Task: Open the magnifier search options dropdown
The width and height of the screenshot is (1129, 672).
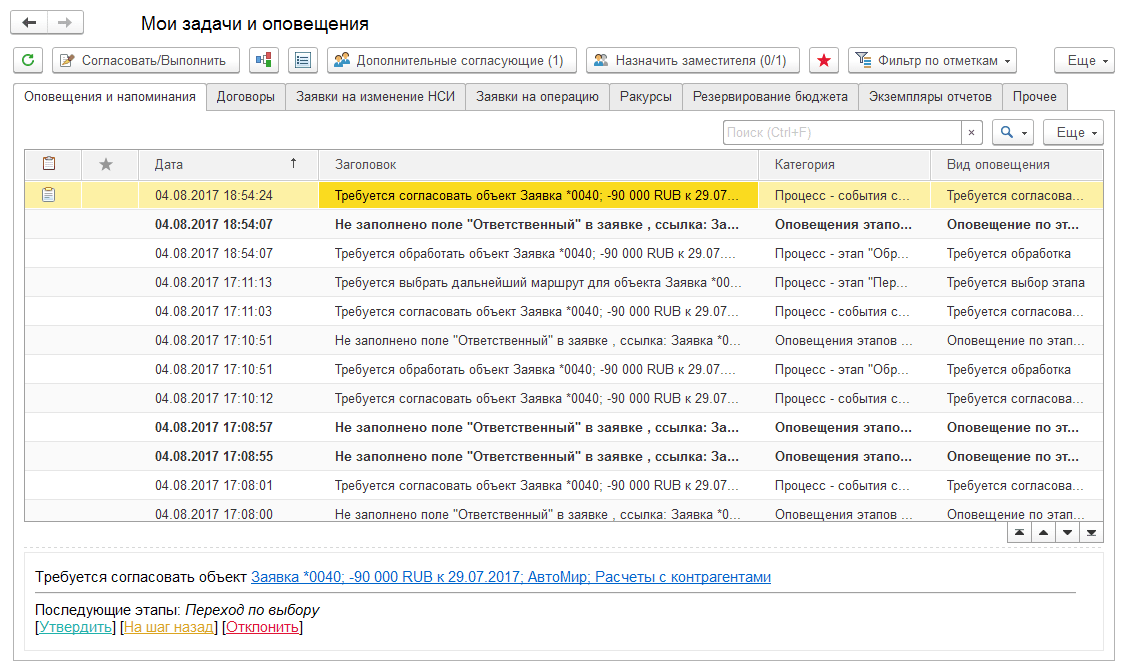Action: [x=1012, y=133]
